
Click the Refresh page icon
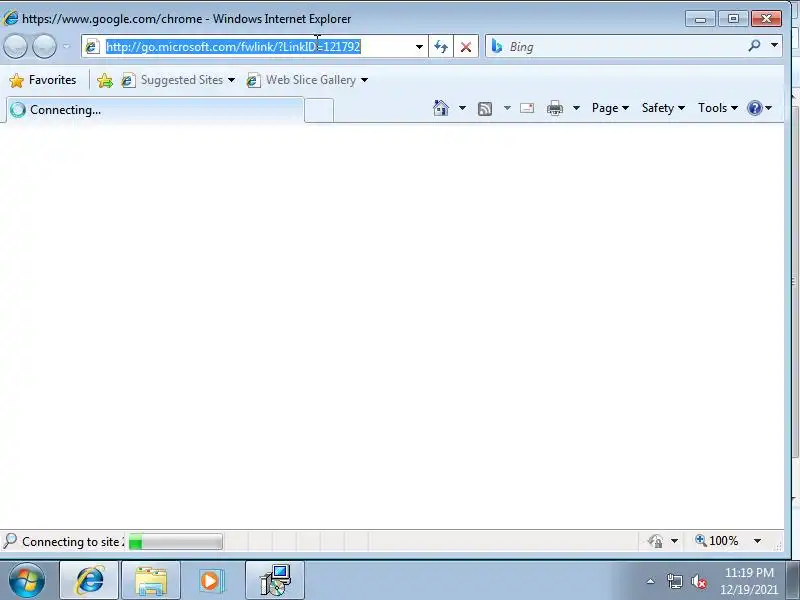coord(441,47)
